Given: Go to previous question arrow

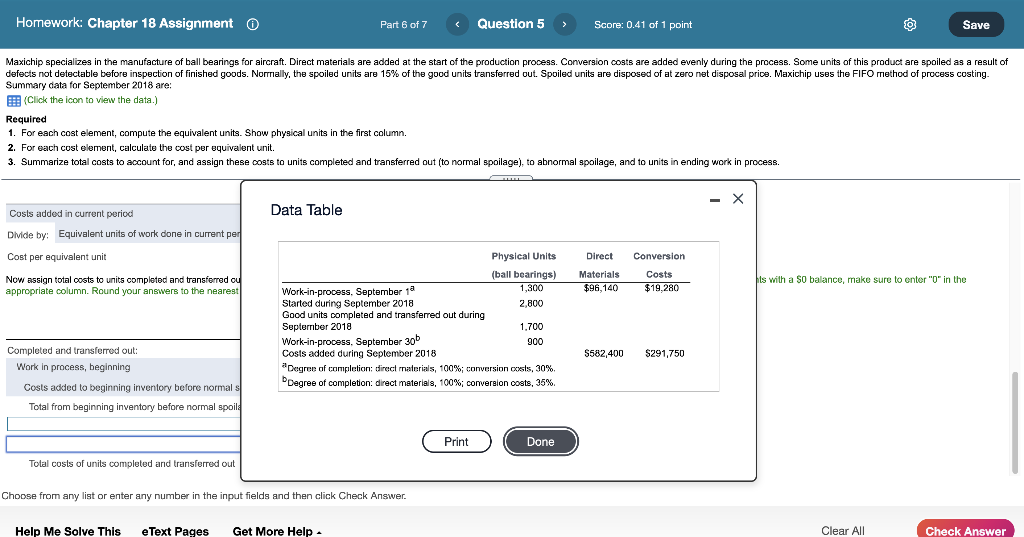Looking at the screenshot, I should click(457, 24).
